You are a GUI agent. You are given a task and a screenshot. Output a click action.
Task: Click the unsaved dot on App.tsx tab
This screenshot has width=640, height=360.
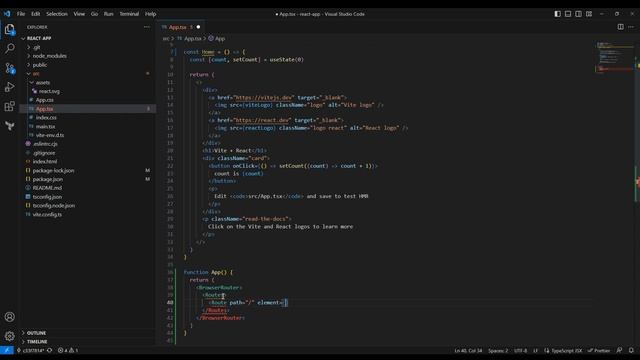pyautogui.click(x=198, y=27)
